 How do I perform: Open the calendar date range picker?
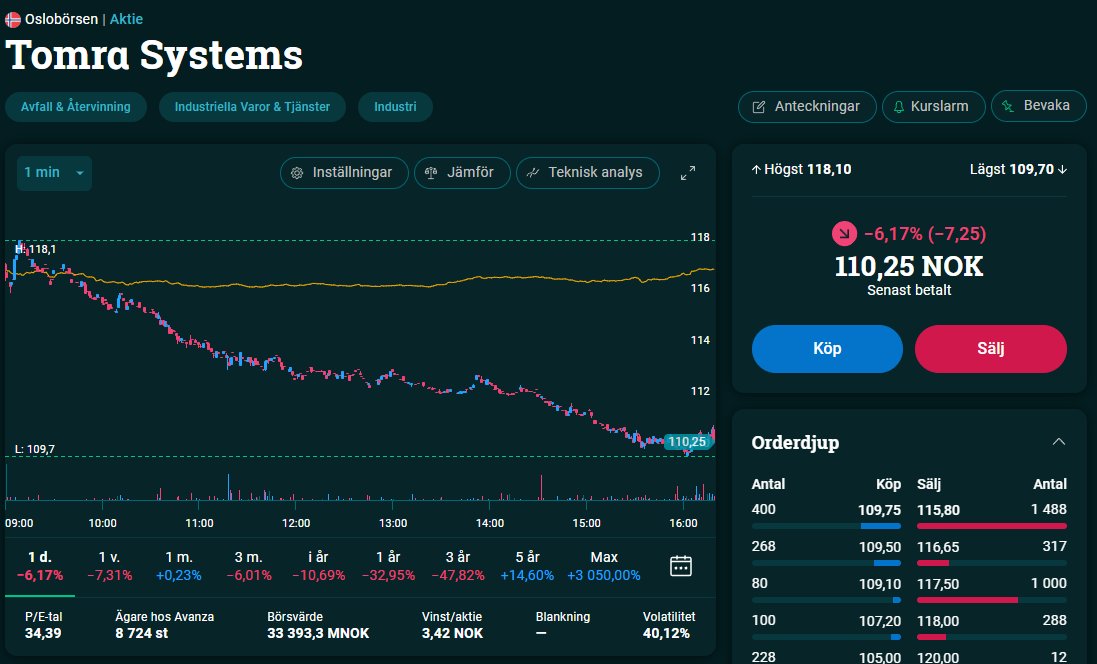tap(681, 565)
